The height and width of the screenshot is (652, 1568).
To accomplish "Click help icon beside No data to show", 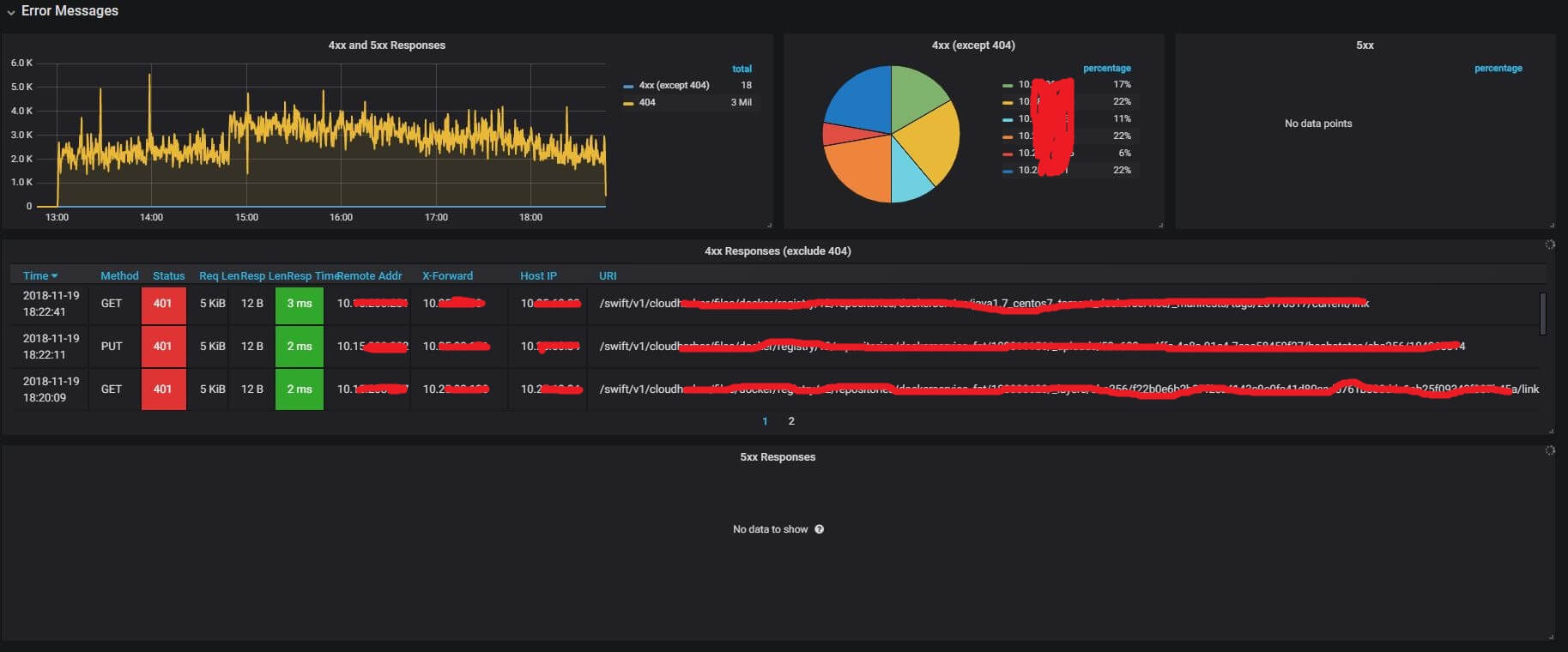I will (819, 529).
